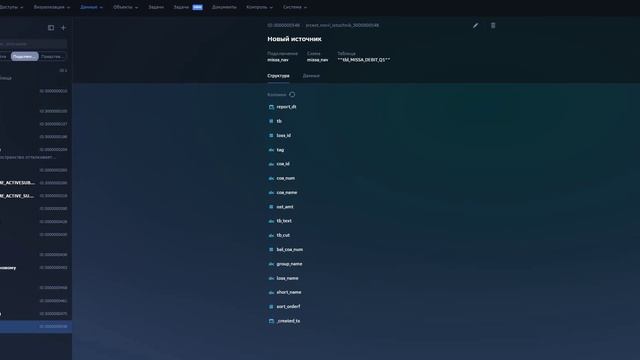The image size is (640, 360).
Task: Open the Документы menu item
Action: [224, 7]
